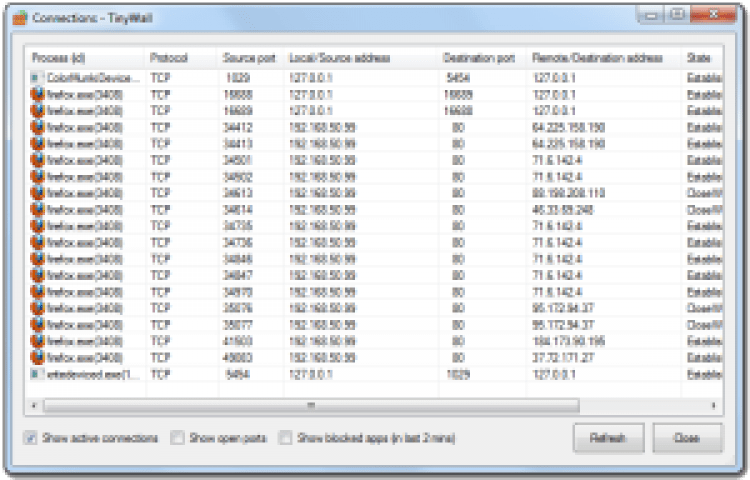This screenshot has width=750, height=480.
Task: Click the process icon for source port 5454
Action: coord(36,373)
